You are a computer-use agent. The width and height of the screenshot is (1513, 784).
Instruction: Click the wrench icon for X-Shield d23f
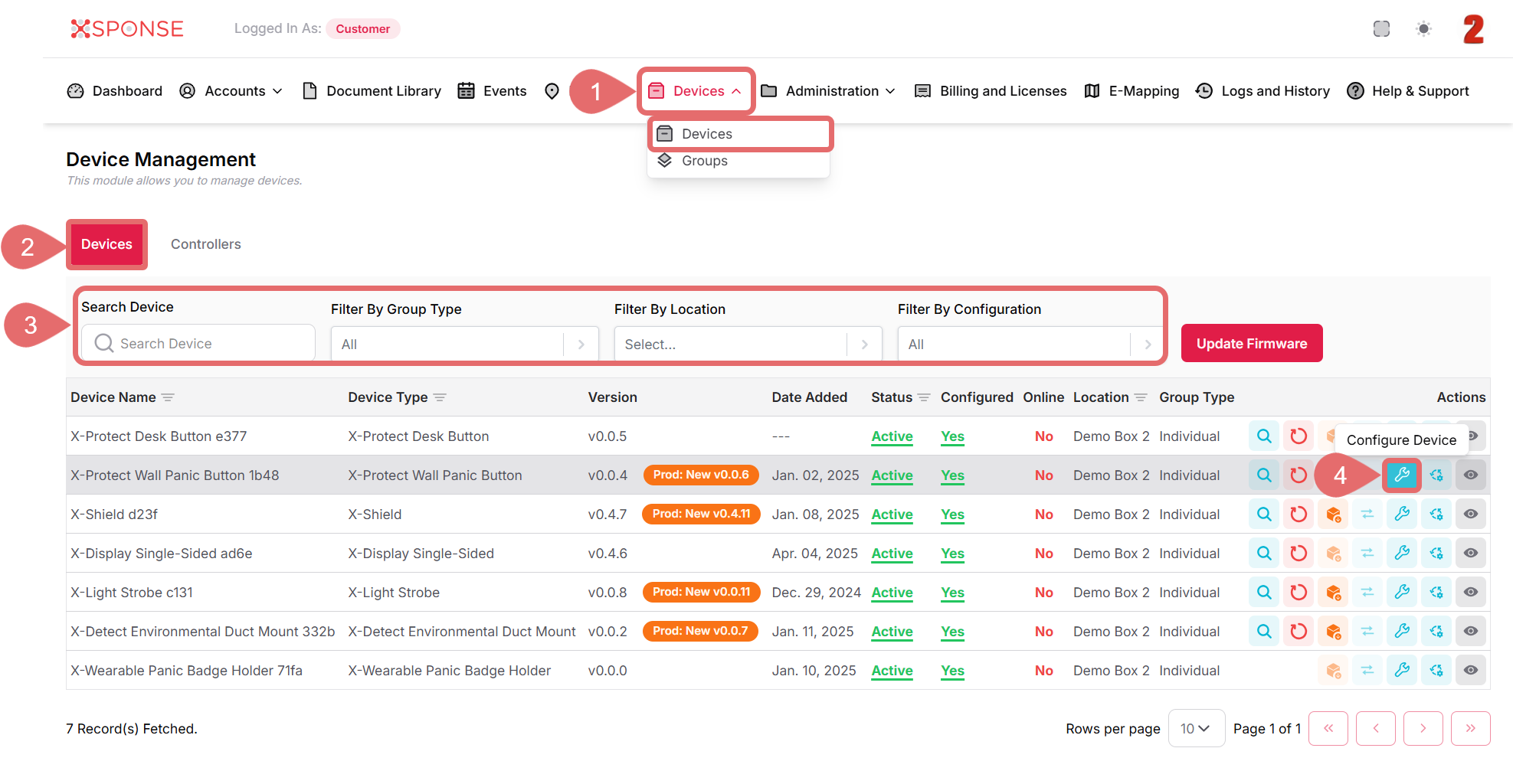1401,514
